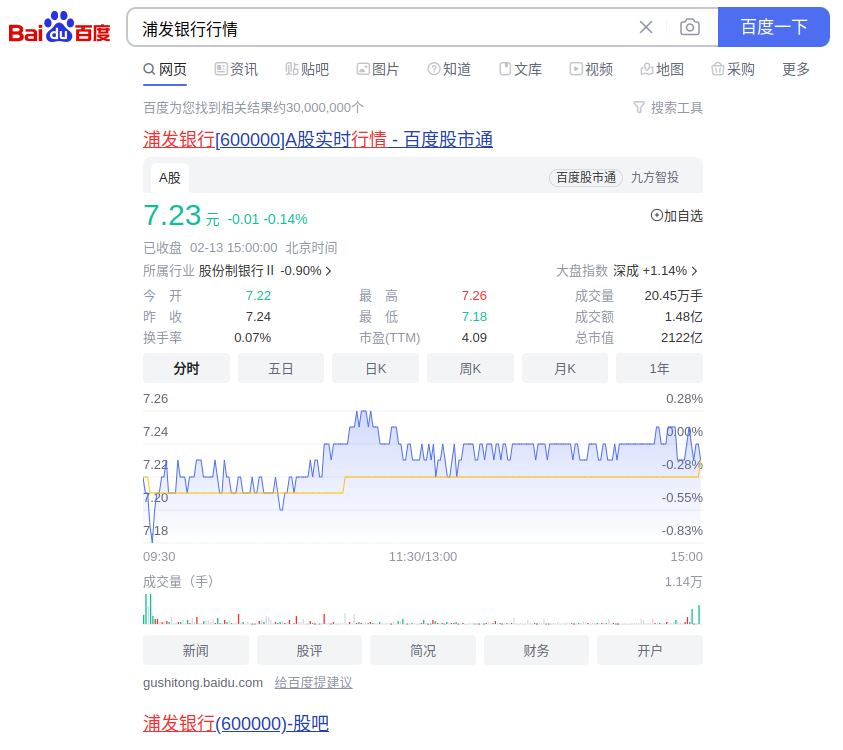Open 搜索工具 filter options

pyautogui.click(x=668, y=108)
